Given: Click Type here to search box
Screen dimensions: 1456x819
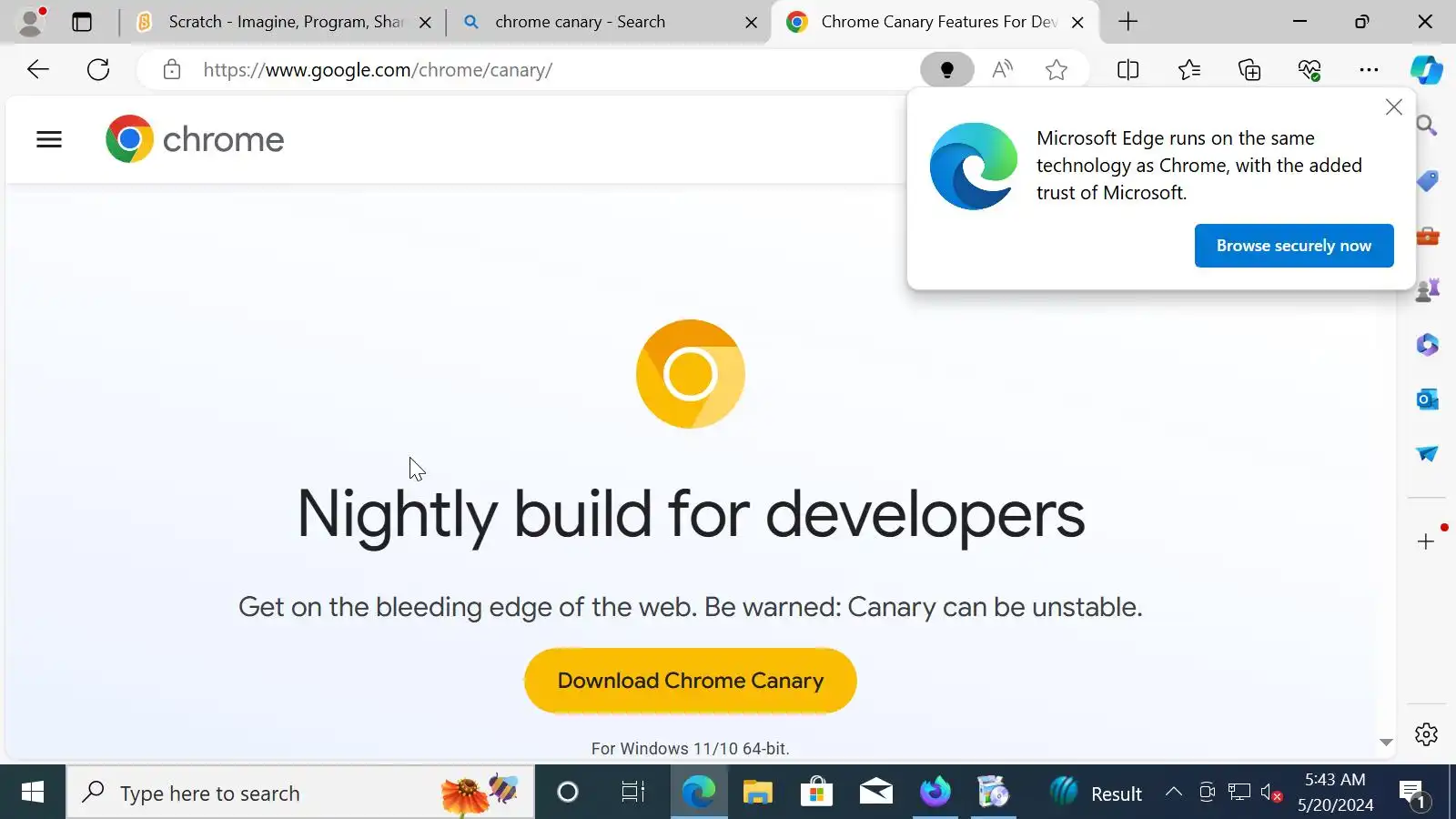Looking at the screenshot, I should pyautogui.click(x=300, y=793).
